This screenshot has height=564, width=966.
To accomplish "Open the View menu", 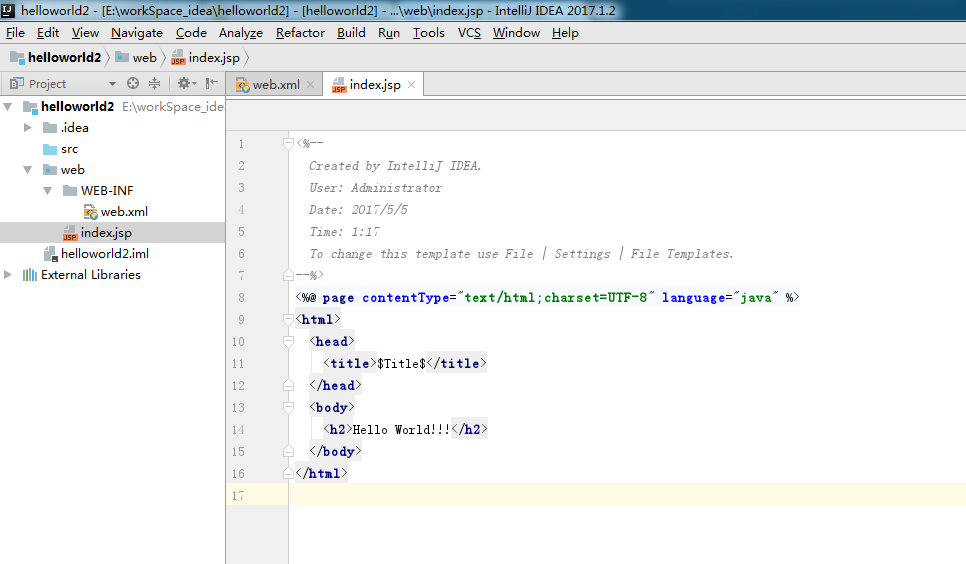I will [85, 33].
